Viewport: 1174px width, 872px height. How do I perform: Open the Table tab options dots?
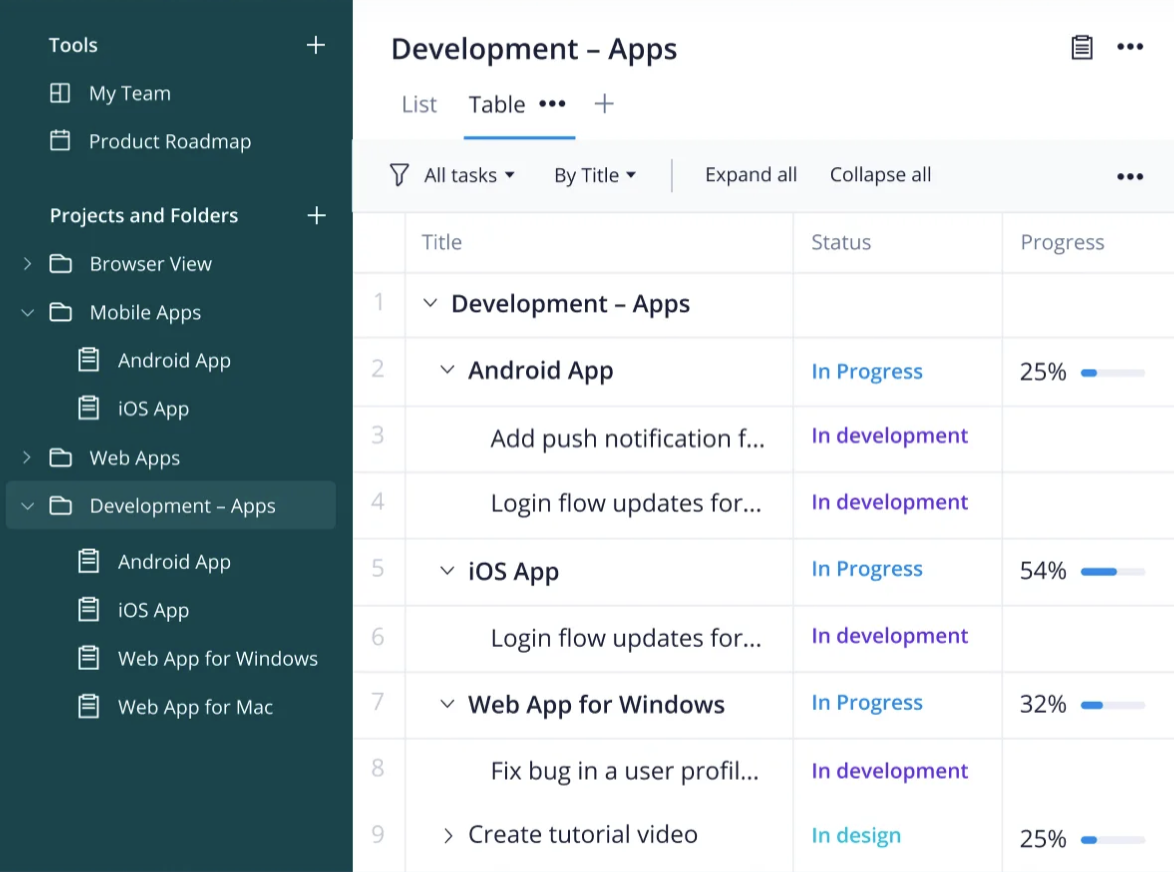pyautogui.click(x=552, y=104)
